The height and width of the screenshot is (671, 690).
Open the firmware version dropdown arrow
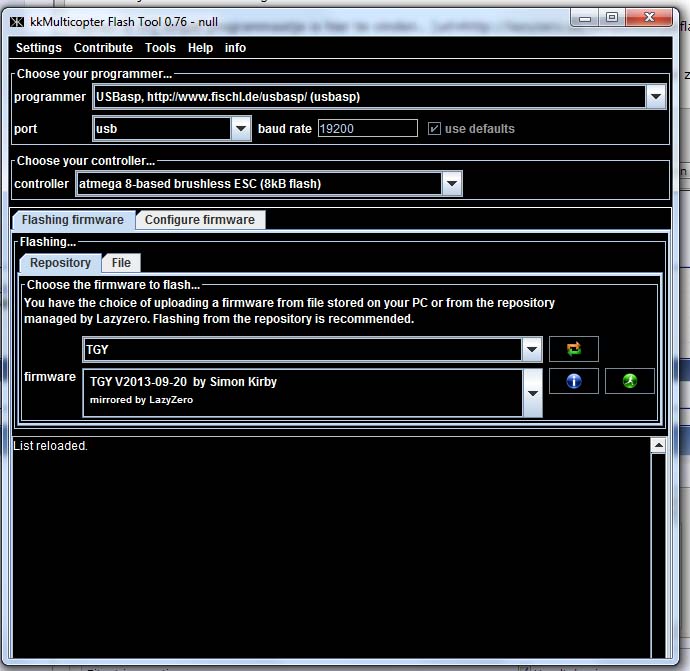[x=532, y=393]
